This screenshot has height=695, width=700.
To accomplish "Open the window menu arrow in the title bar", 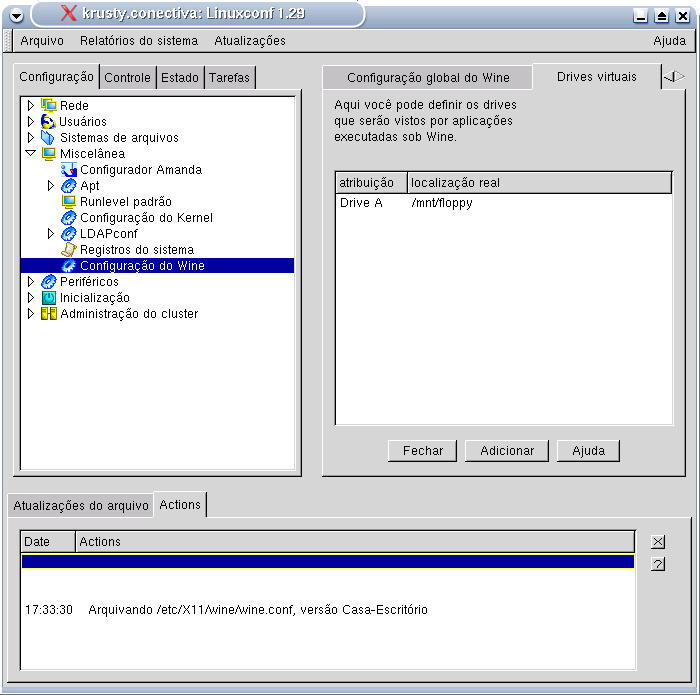I will pyautogui.click(x=17, y=16).
